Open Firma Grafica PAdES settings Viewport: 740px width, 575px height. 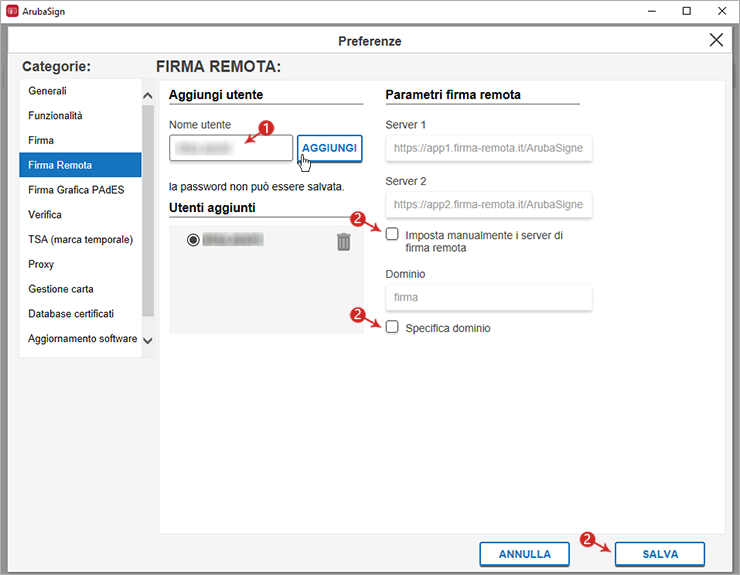coord(80,190)
